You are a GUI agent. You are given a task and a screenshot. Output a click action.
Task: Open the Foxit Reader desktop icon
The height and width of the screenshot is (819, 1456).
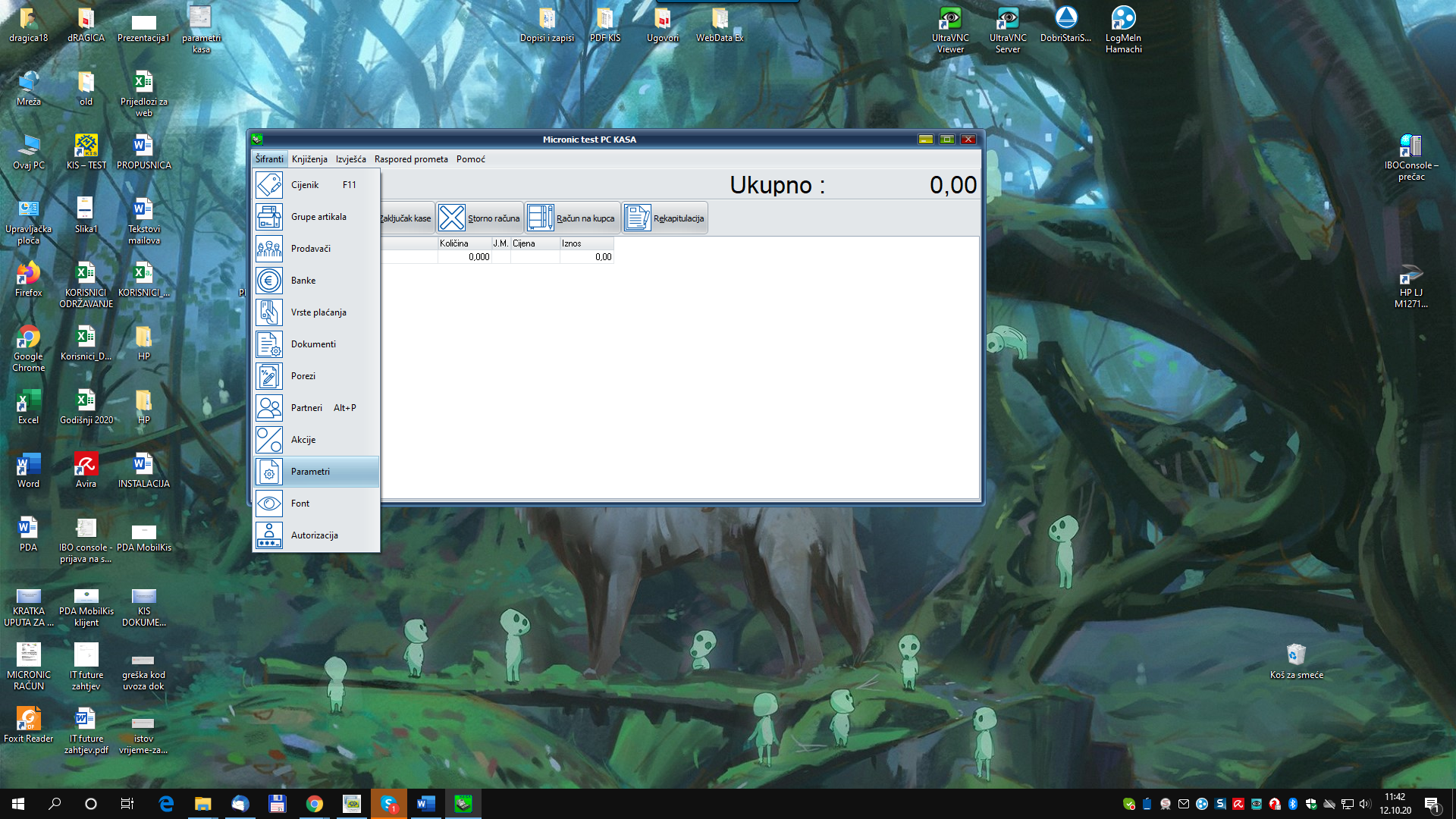click(29, 725)
